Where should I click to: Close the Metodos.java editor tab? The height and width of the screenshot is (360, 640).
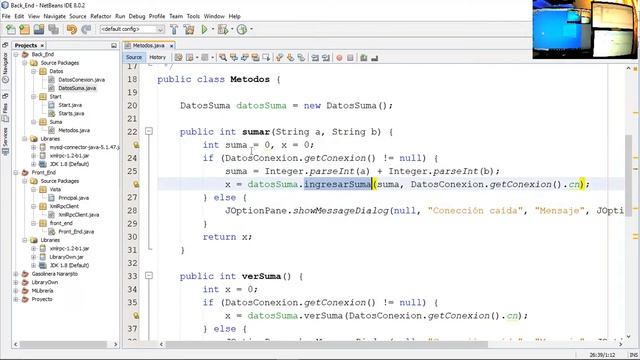tap(171, 46)
